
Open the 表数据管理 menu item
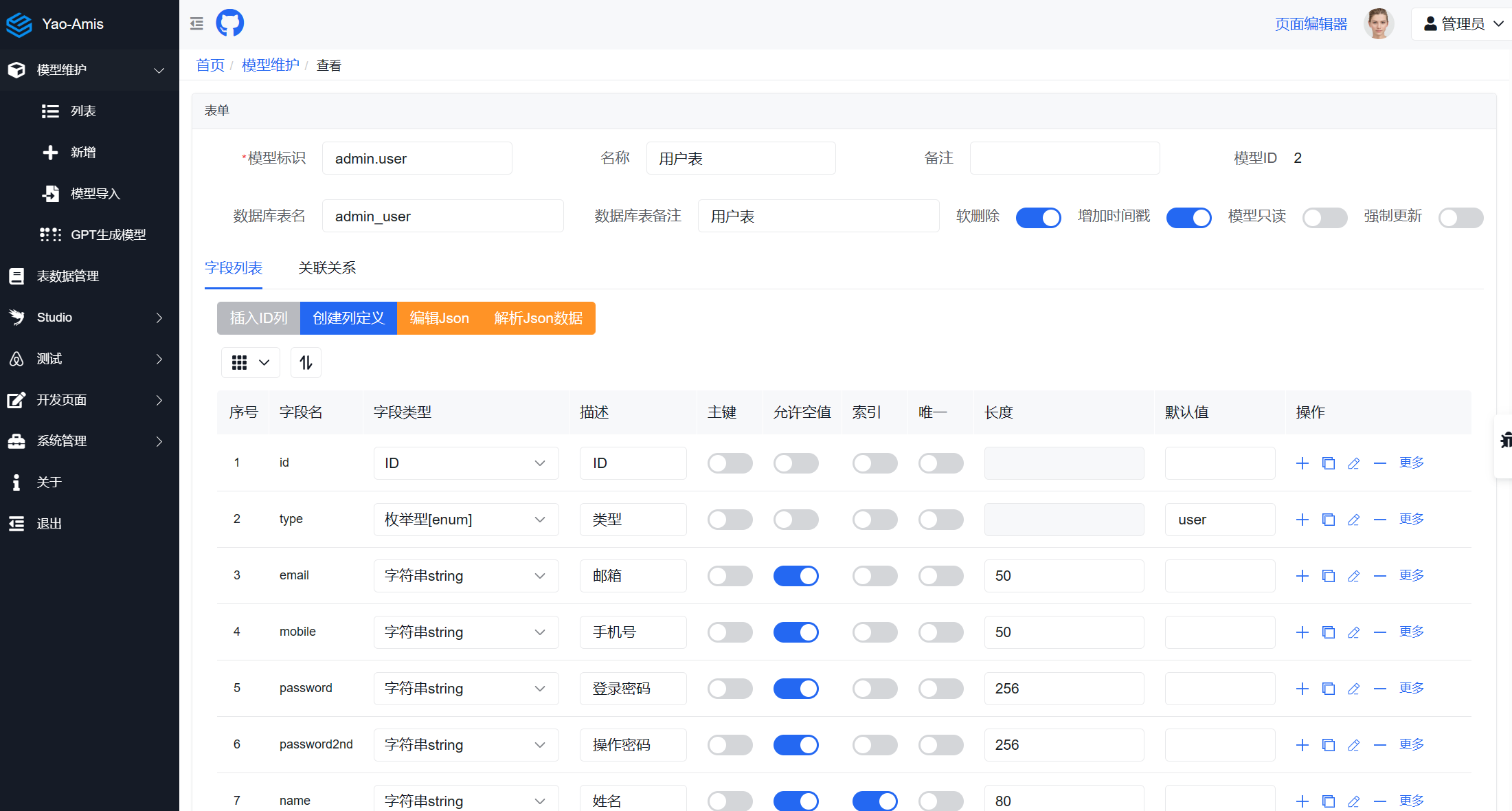tap(67, 276)
